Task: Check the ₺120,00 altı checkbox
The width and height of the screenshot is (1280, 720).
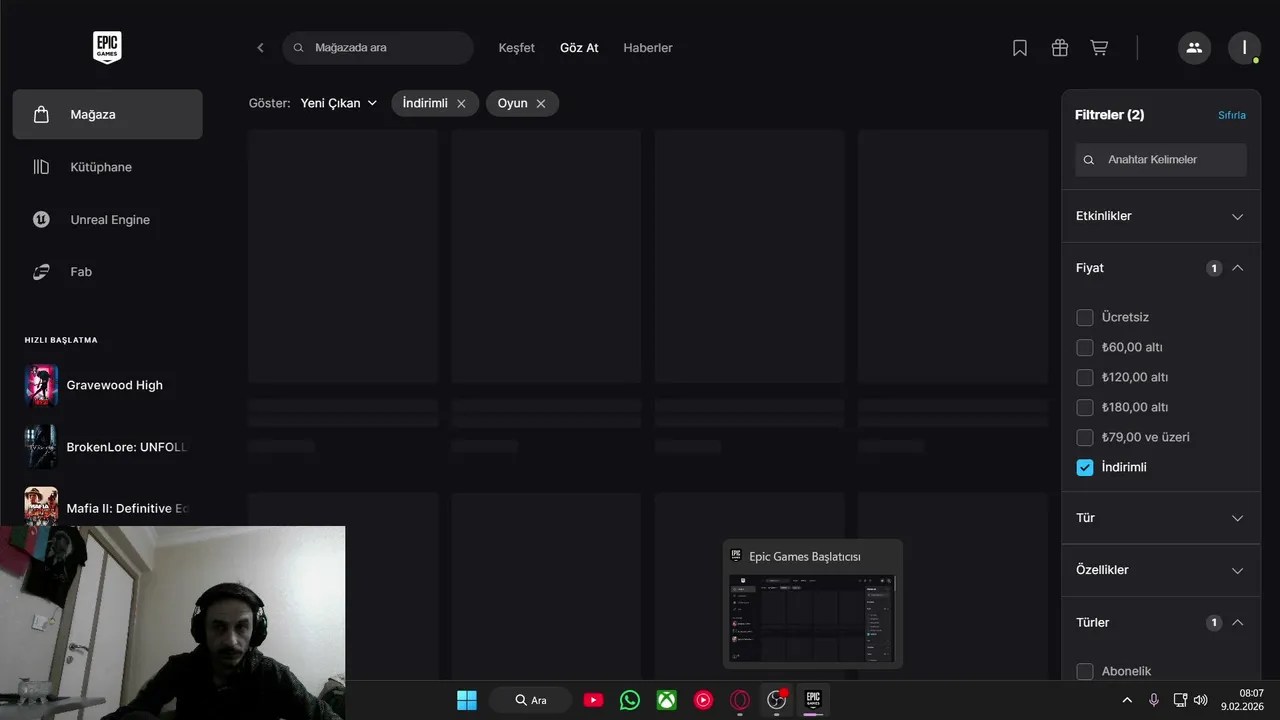Action: [1085, 377]
